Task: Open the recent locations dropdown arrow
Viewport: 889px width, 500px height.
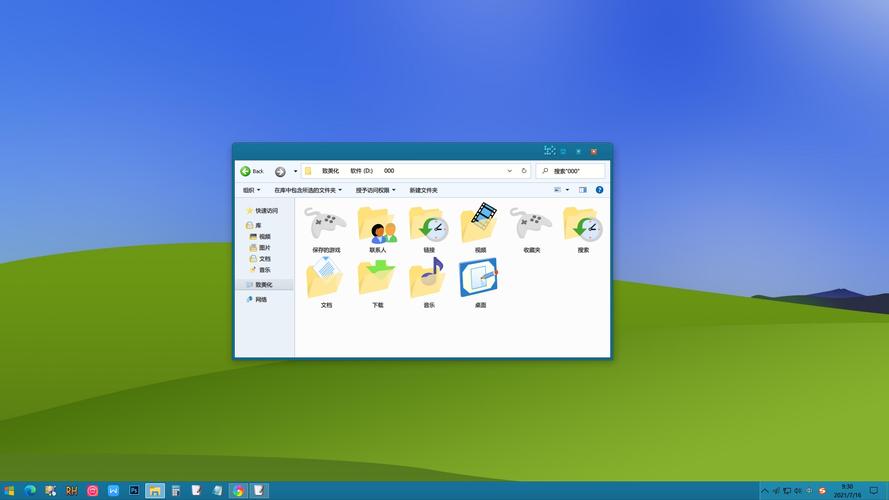Action: 295,171
